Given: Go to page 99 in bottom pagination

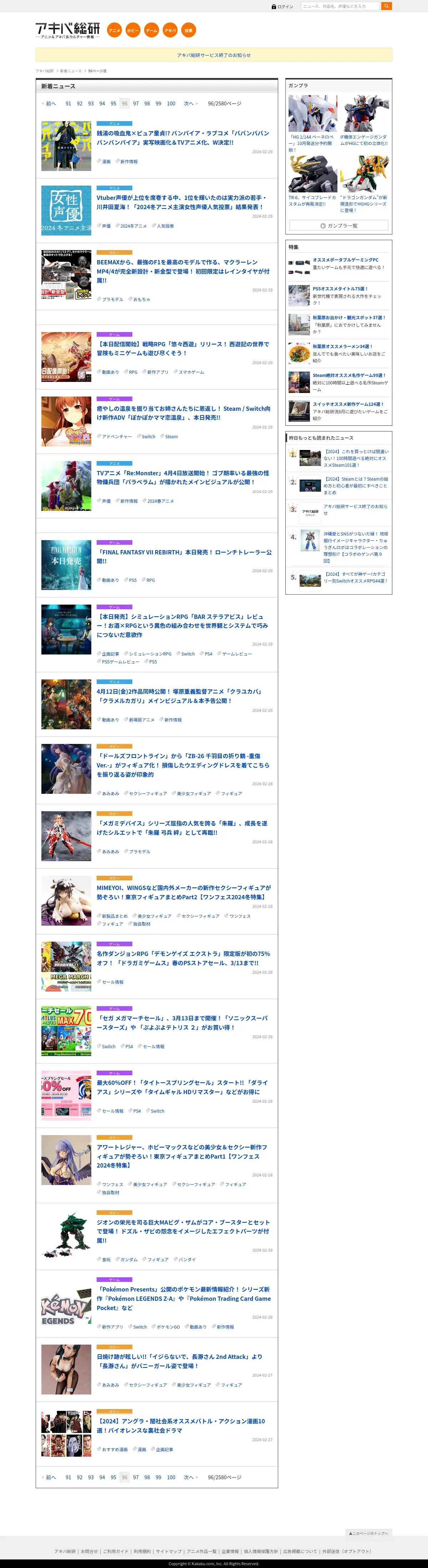Looking at the screenshot, I should coord(158,1477).
